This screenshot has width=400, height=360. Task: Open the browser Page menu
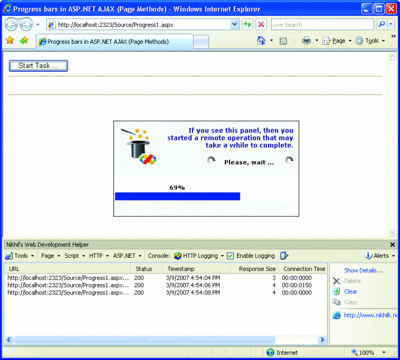[336, 41]
